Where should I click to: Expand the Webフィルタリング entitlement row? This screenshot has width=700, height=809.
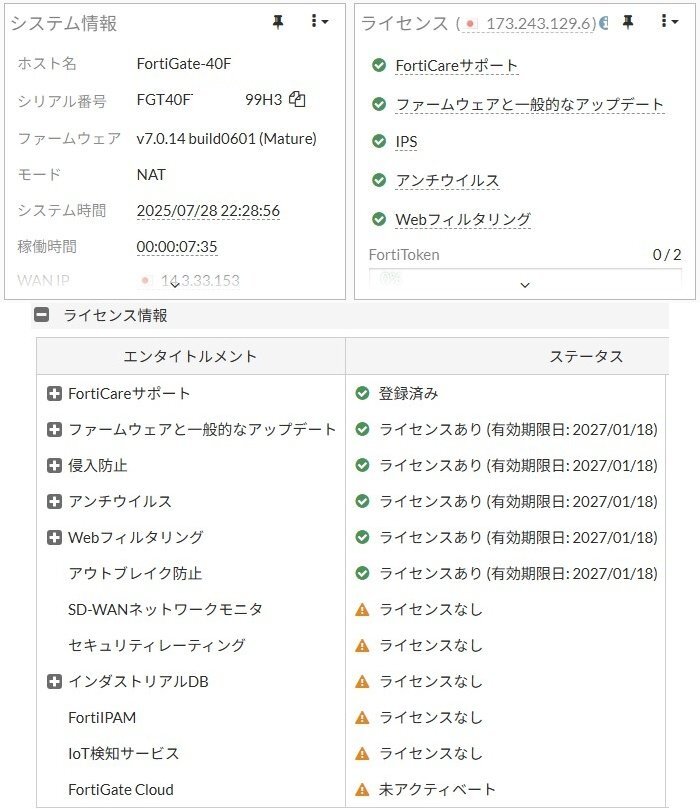55,537
